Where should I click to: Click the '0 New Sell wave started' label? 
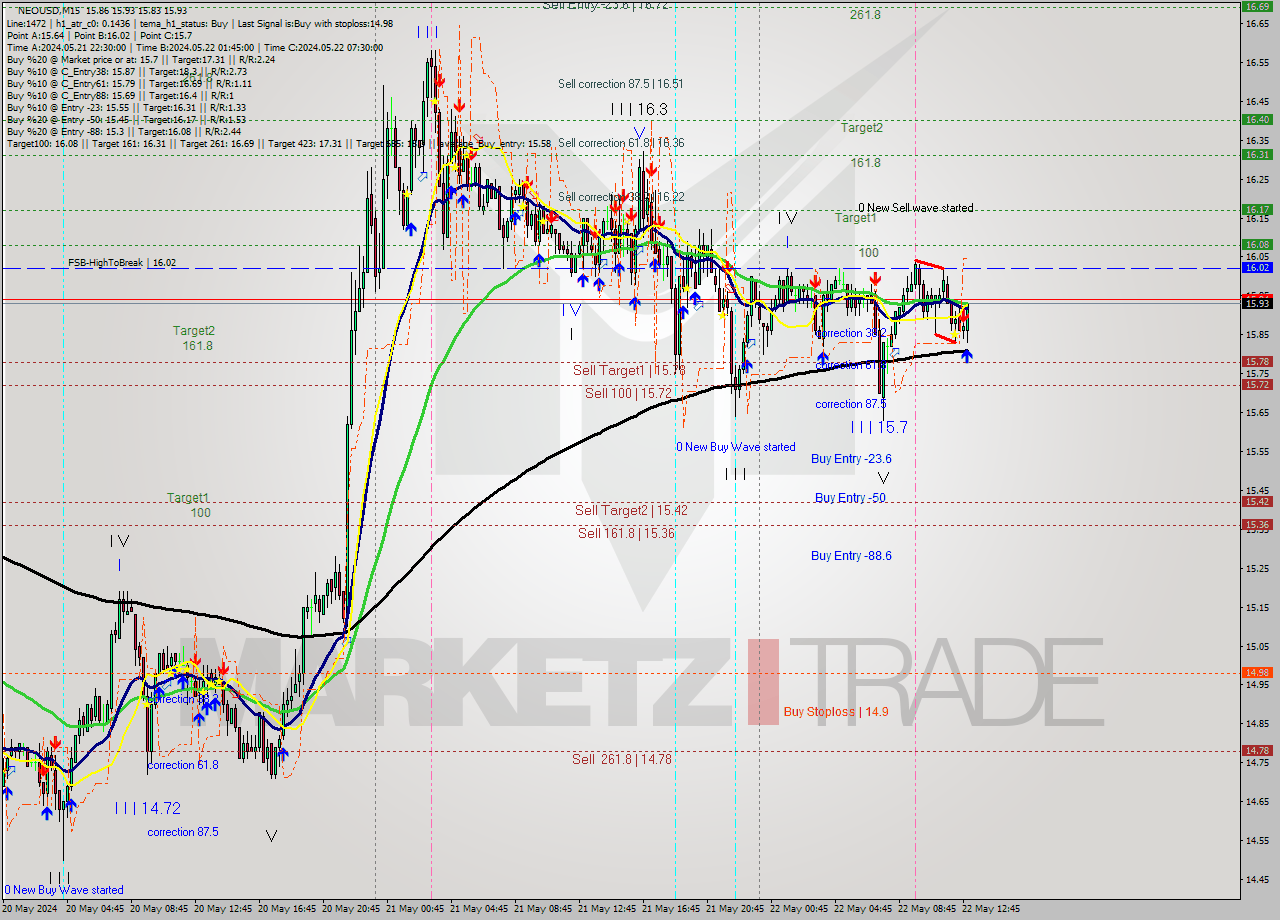915,208
